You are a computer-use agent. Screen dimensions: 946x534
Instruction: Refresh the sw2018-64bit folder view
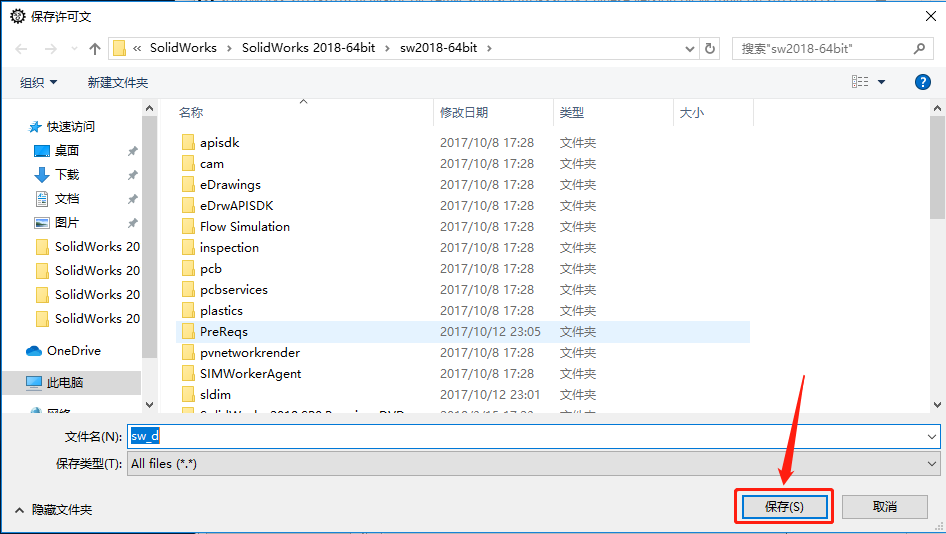point(710,48)
